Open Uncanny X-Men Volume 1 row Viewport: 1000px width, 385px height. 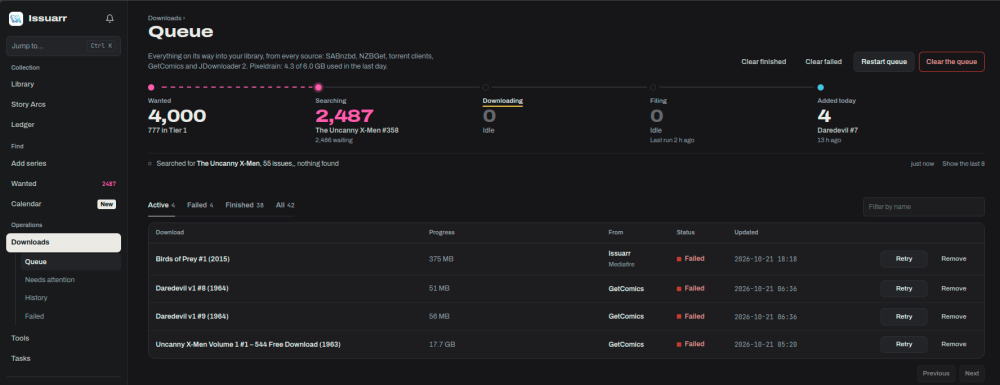coord(248,344)
